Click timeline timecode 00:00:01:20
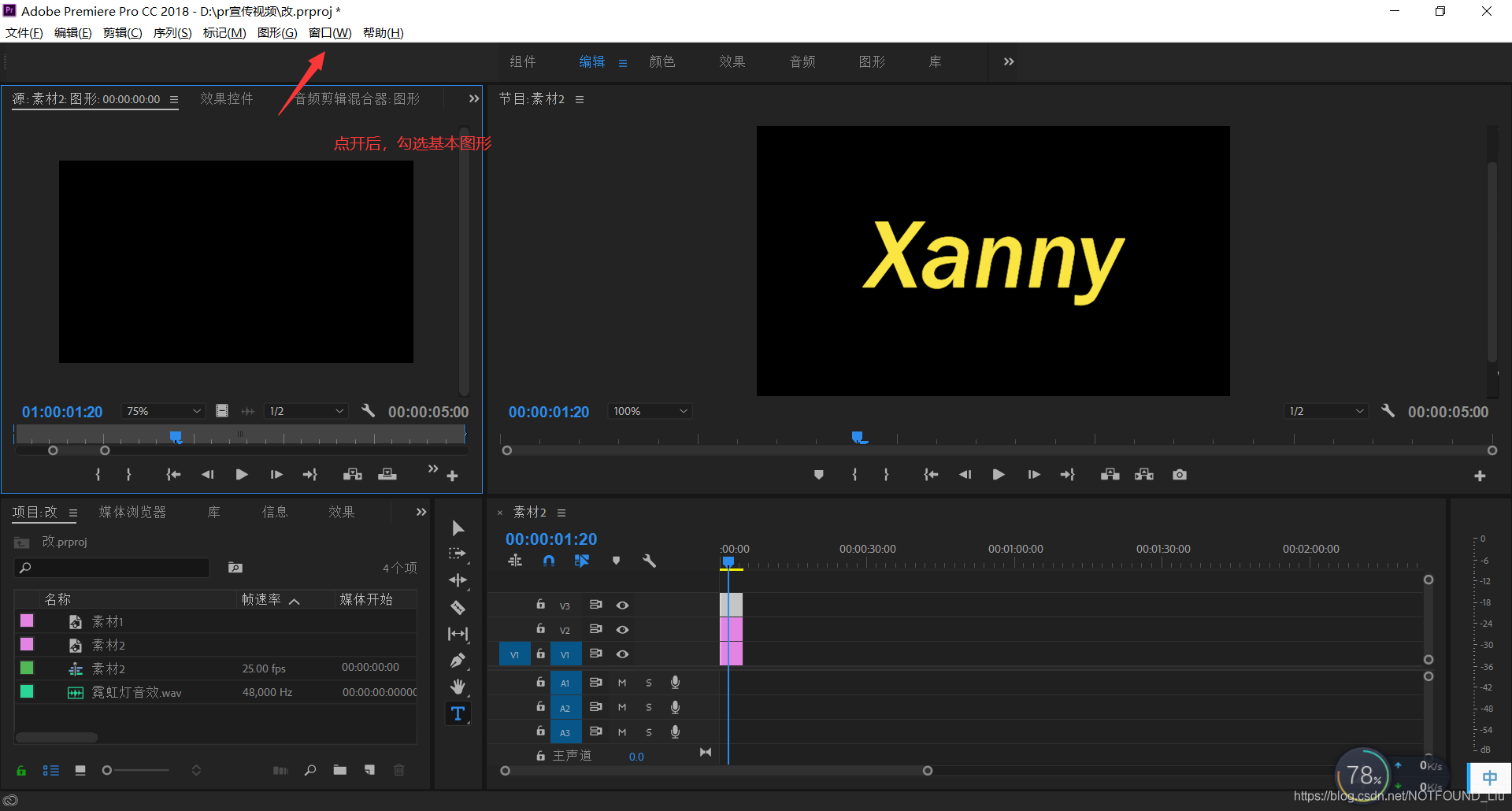 point(551,539)
